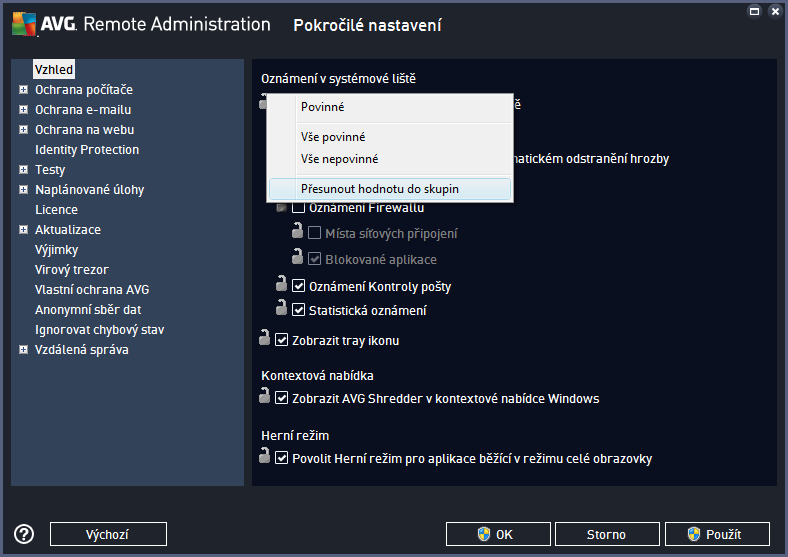Expand the Ochrana na webu tree node

pyautogui.click(x=23, y=130)
